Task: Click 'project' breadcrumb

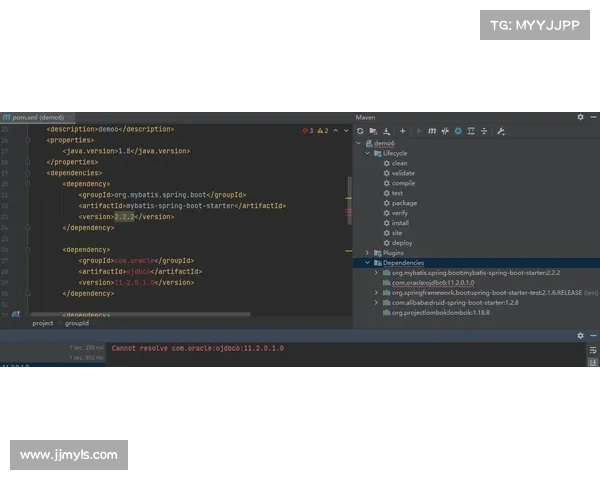Action: coord(43,323)
